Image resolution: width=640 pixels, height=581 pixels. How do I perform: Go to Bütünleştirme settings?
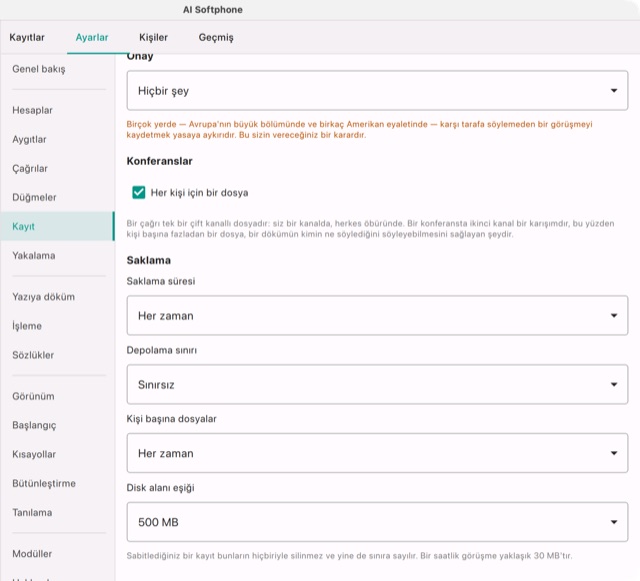tap(57, 483)
